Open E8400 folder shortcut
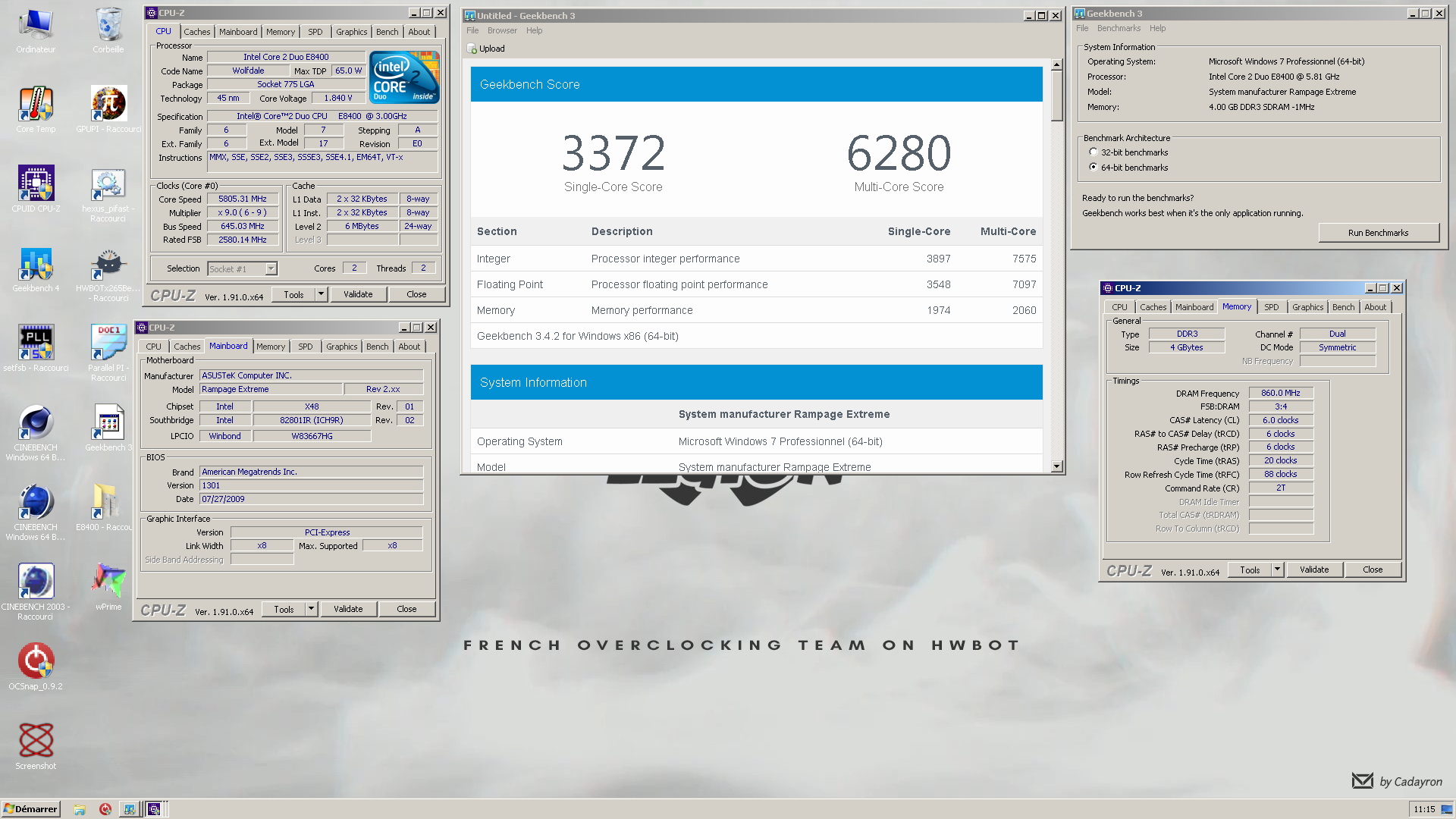 coord(105,508)
